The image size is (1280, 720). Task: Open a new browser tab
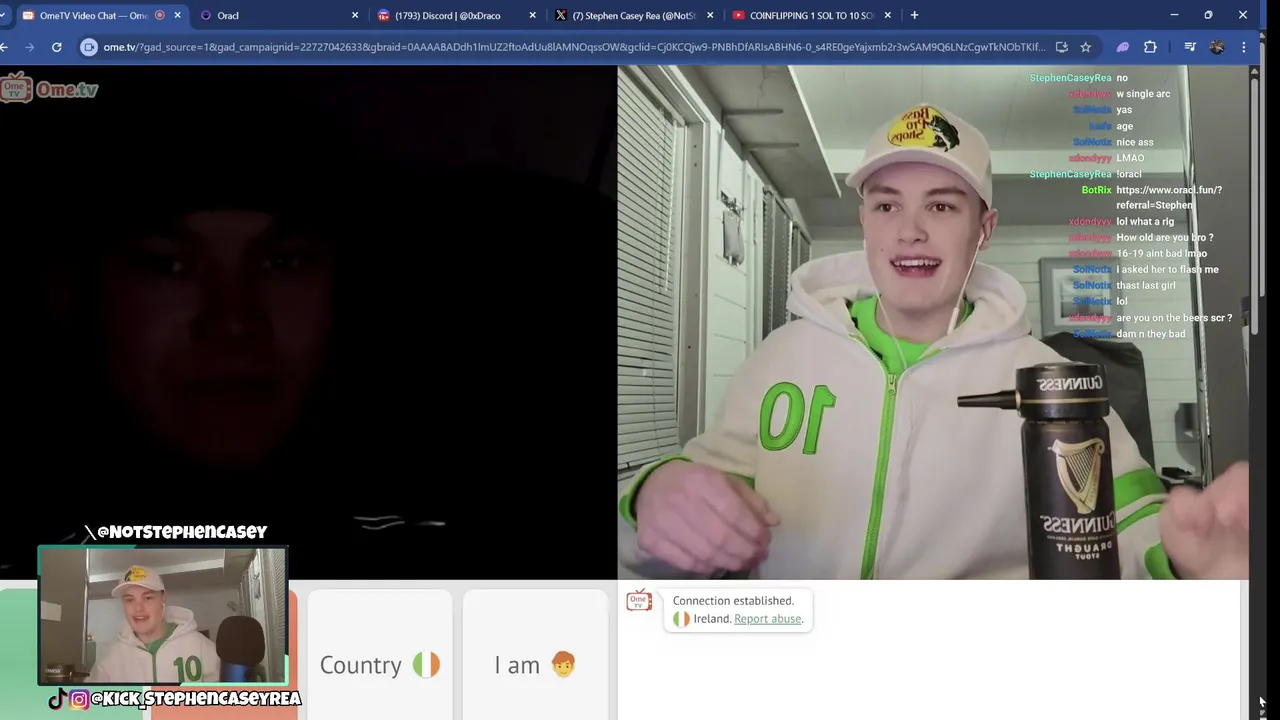[914, 15]
